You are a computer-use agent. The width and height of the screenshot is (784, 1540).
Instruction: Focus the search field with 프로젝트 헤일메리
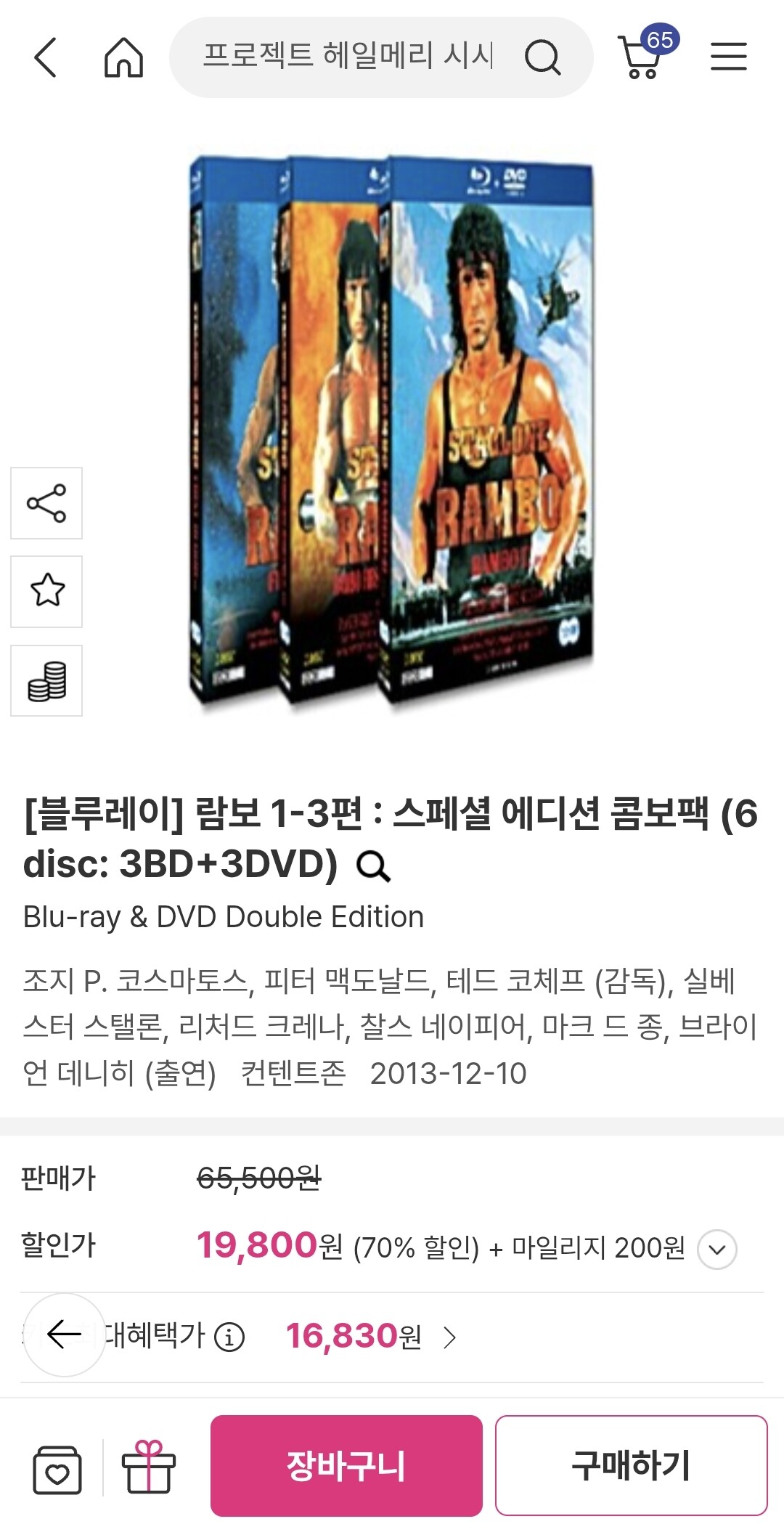pyautogui.click(x=348, y=57)
